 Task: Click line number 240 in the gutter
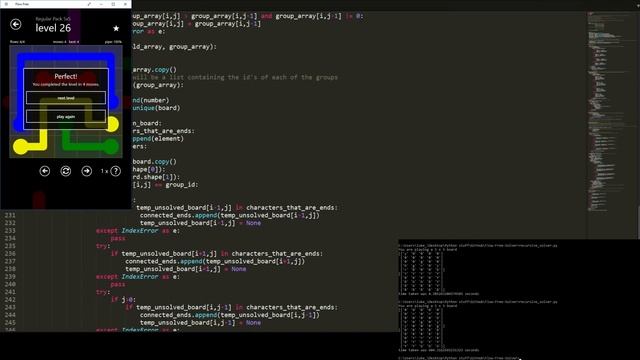10,284
